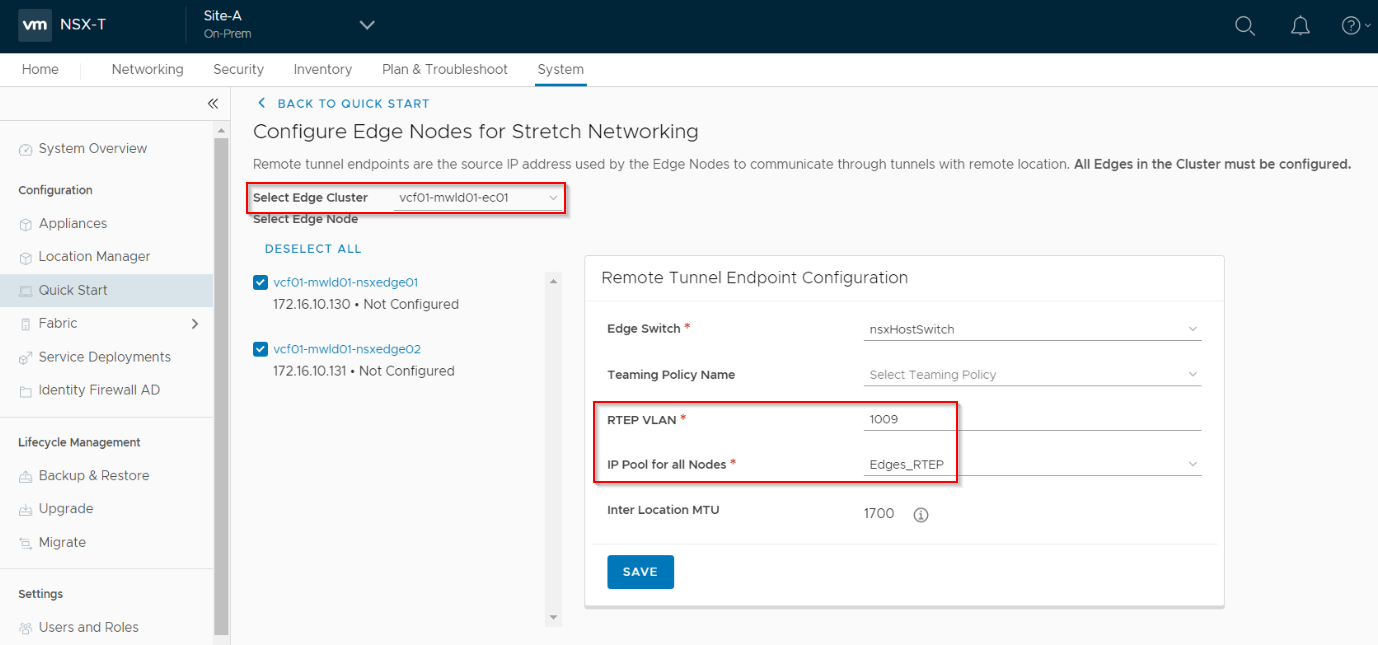Click the VMware NSX-T logo
This screenshot has height=645, width=1378.
pyautogui.click(x=36, y=25)
